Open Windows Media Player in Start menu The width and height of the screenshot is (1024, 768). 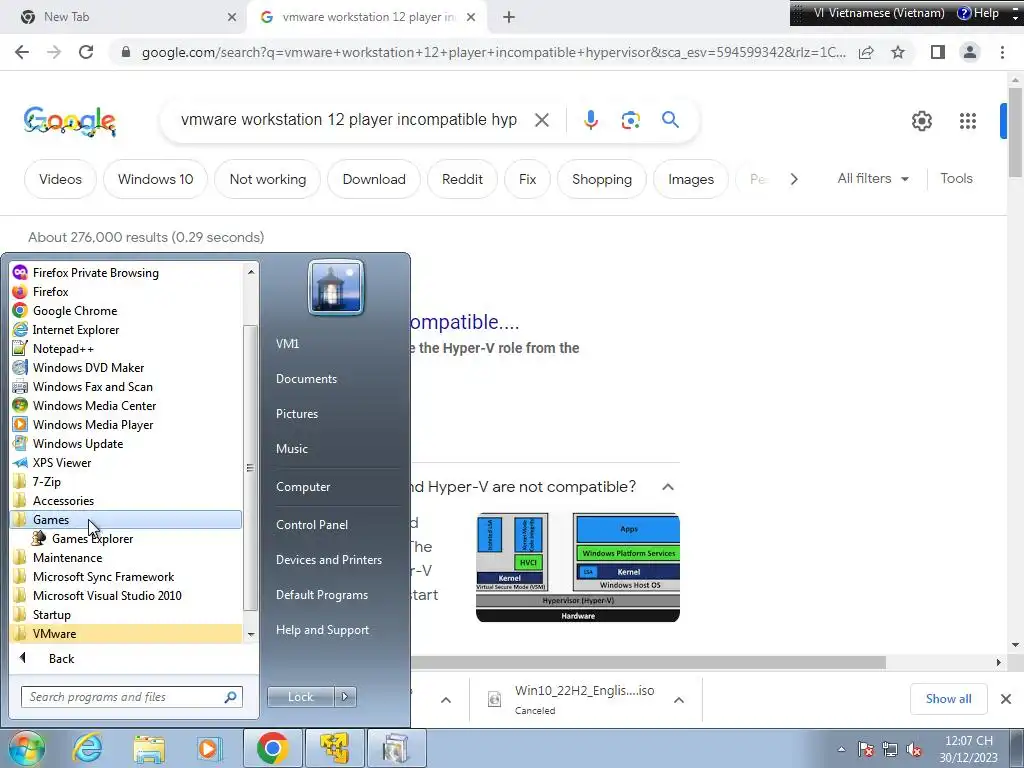point(93,424)
